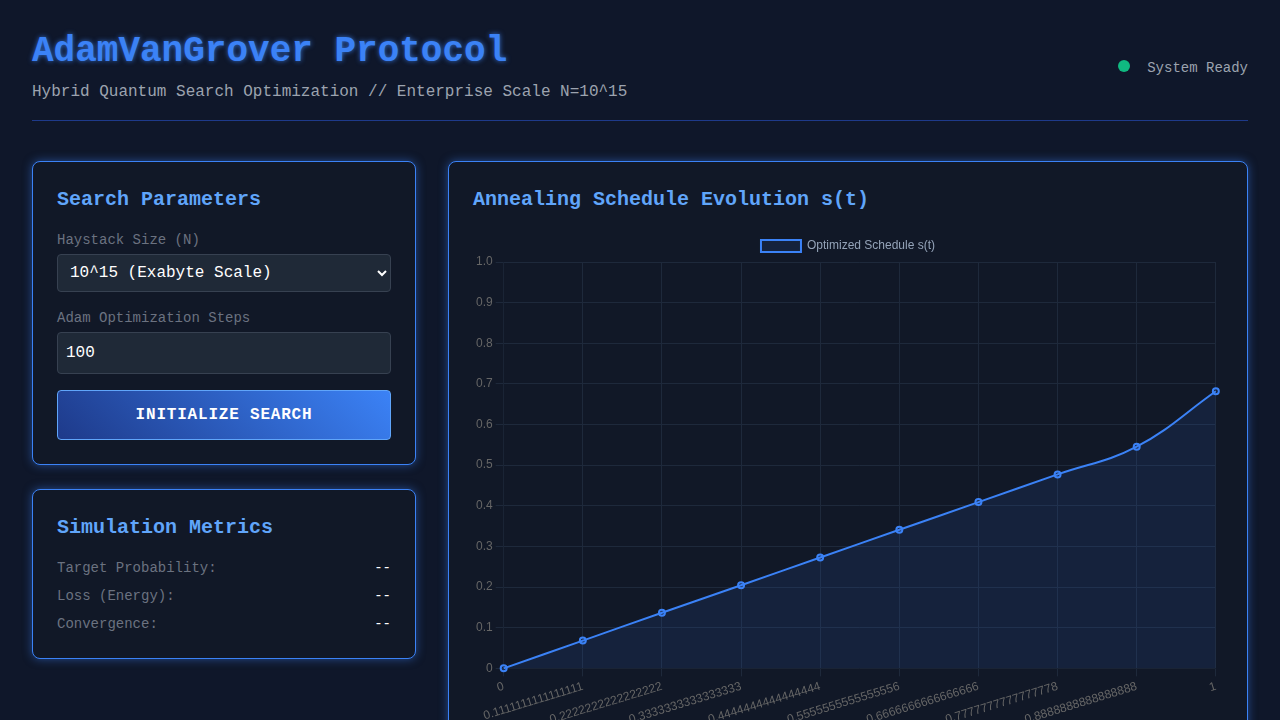Open the Haystack Size dropdown
Viewport: 1280px width, 720px height.
[x=223, y=272]
